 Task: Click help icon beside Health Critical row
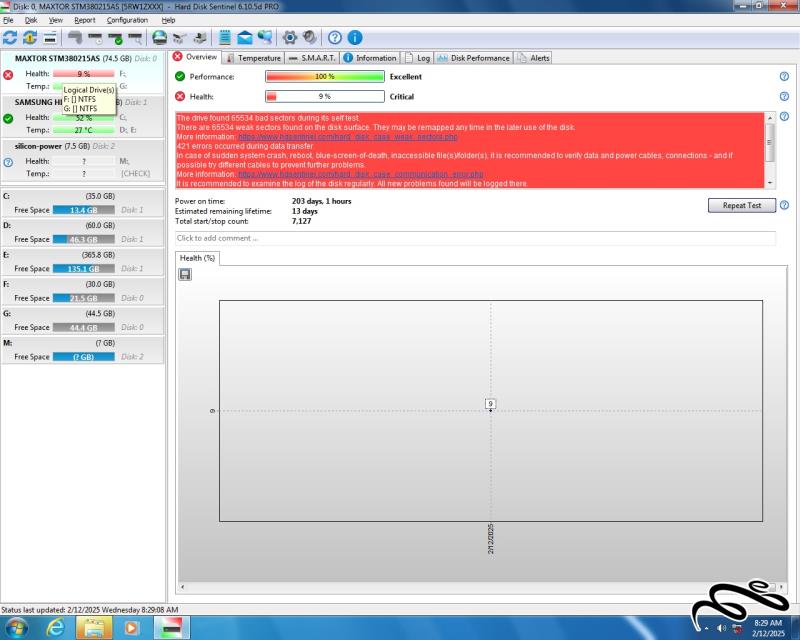784,96
